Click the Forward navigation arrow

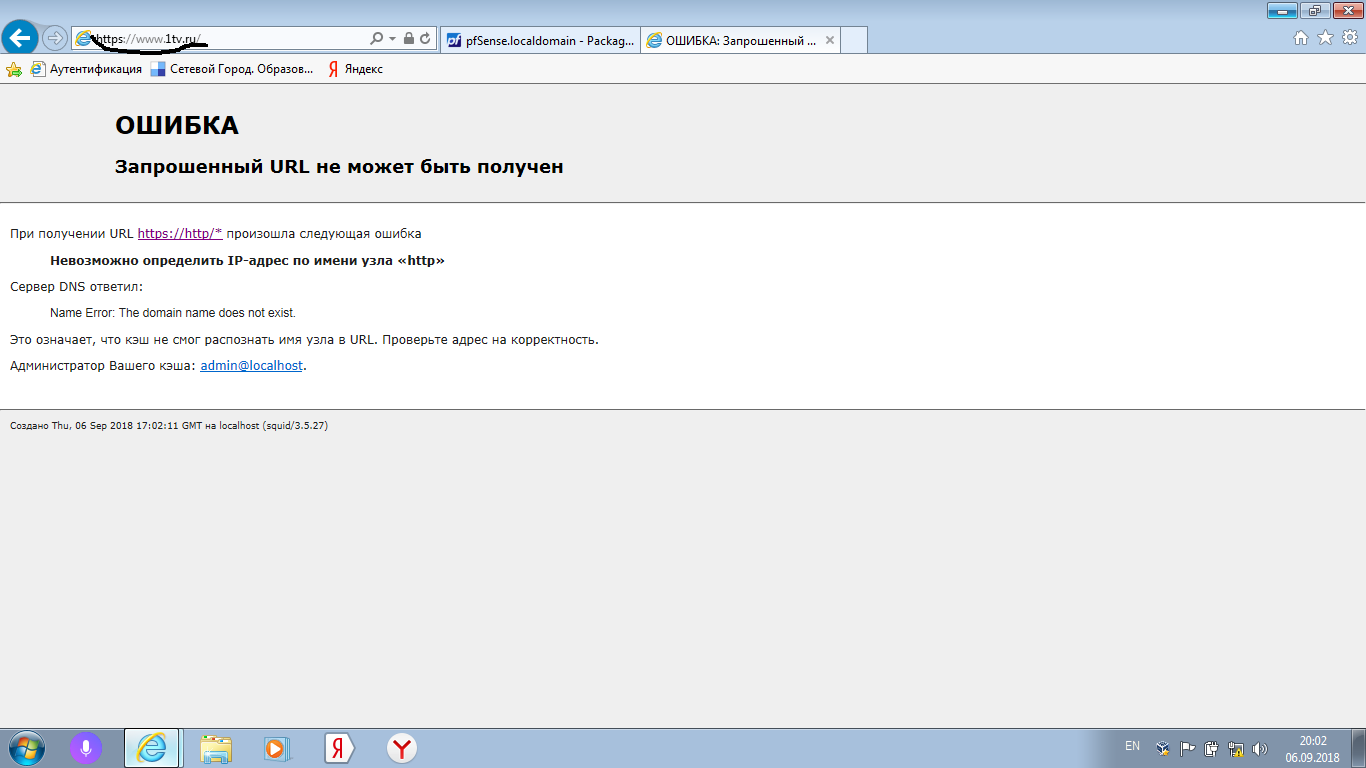point(55,38)
